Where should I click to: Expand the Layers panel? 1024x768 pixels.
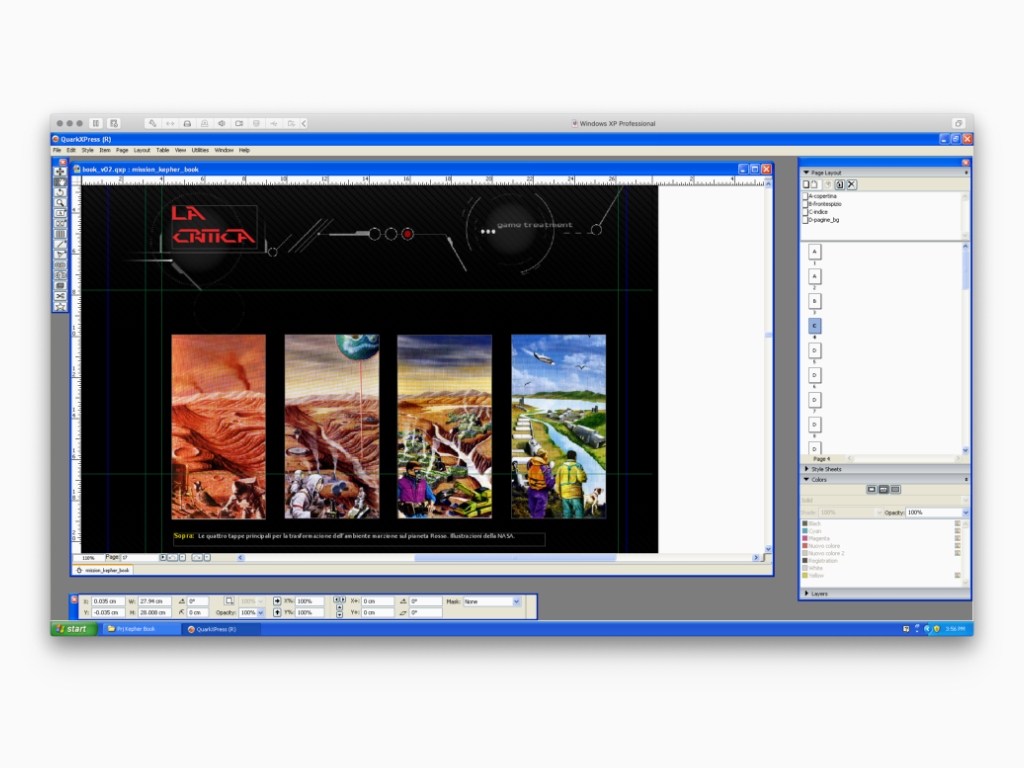click(807, 593)
